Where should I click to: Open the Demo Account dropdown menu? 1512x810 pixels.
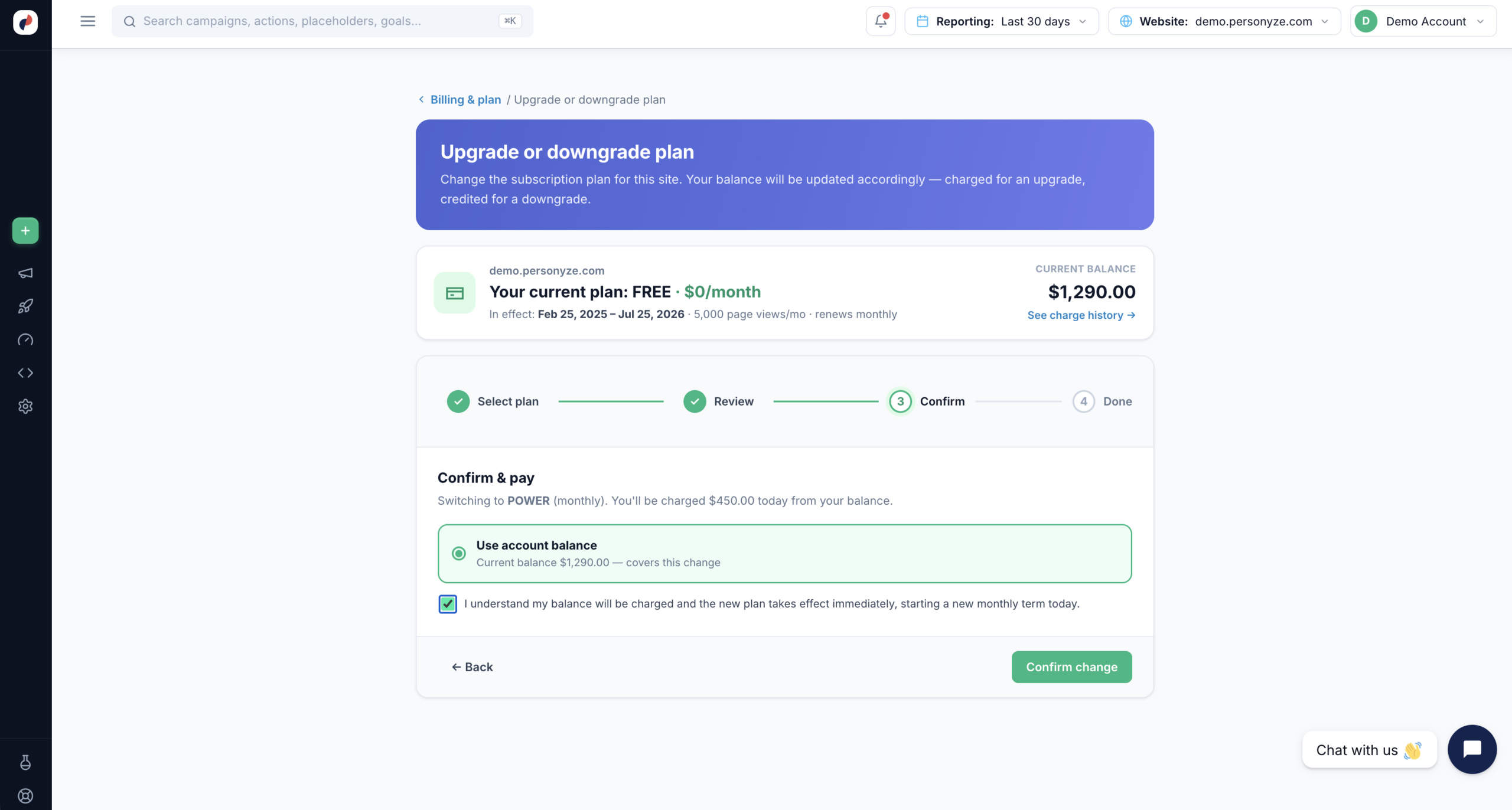click(x=1423, y=21)
